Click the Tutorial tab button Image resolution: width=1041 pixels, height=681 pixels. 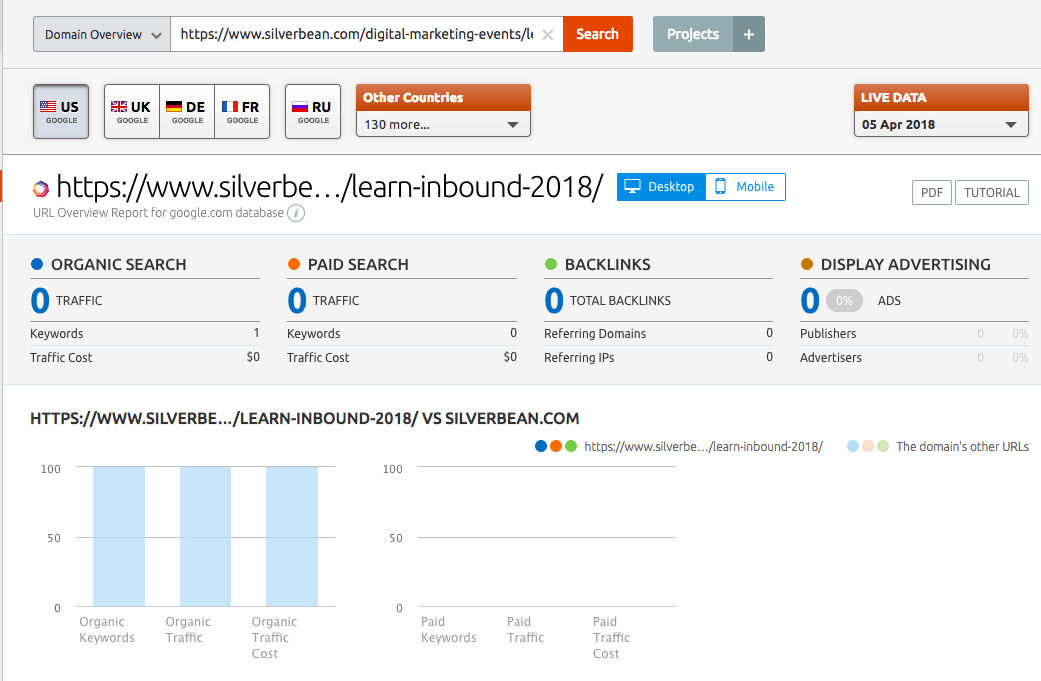click(991, 192)
